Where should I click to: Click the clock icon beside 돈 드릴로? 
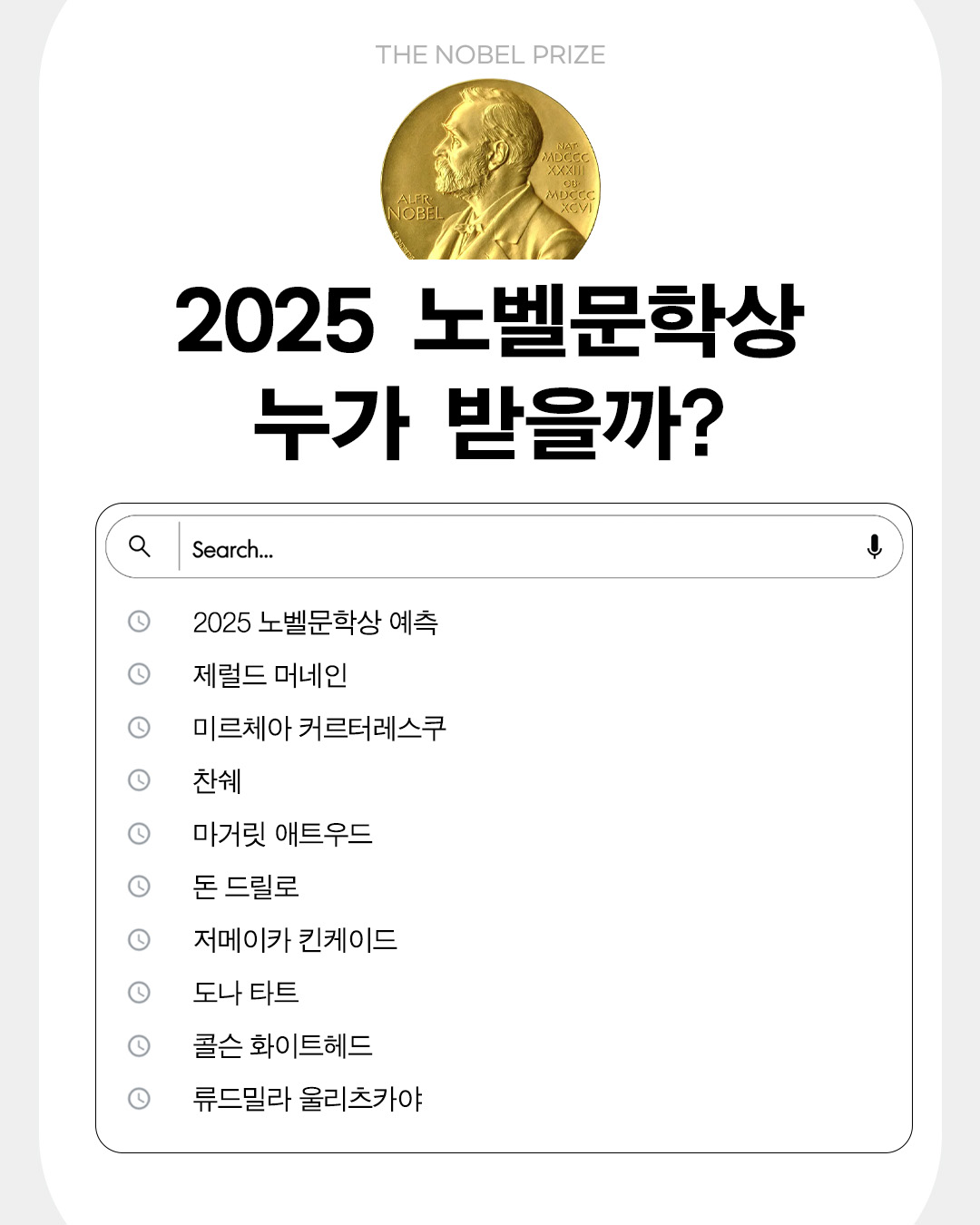139,886
